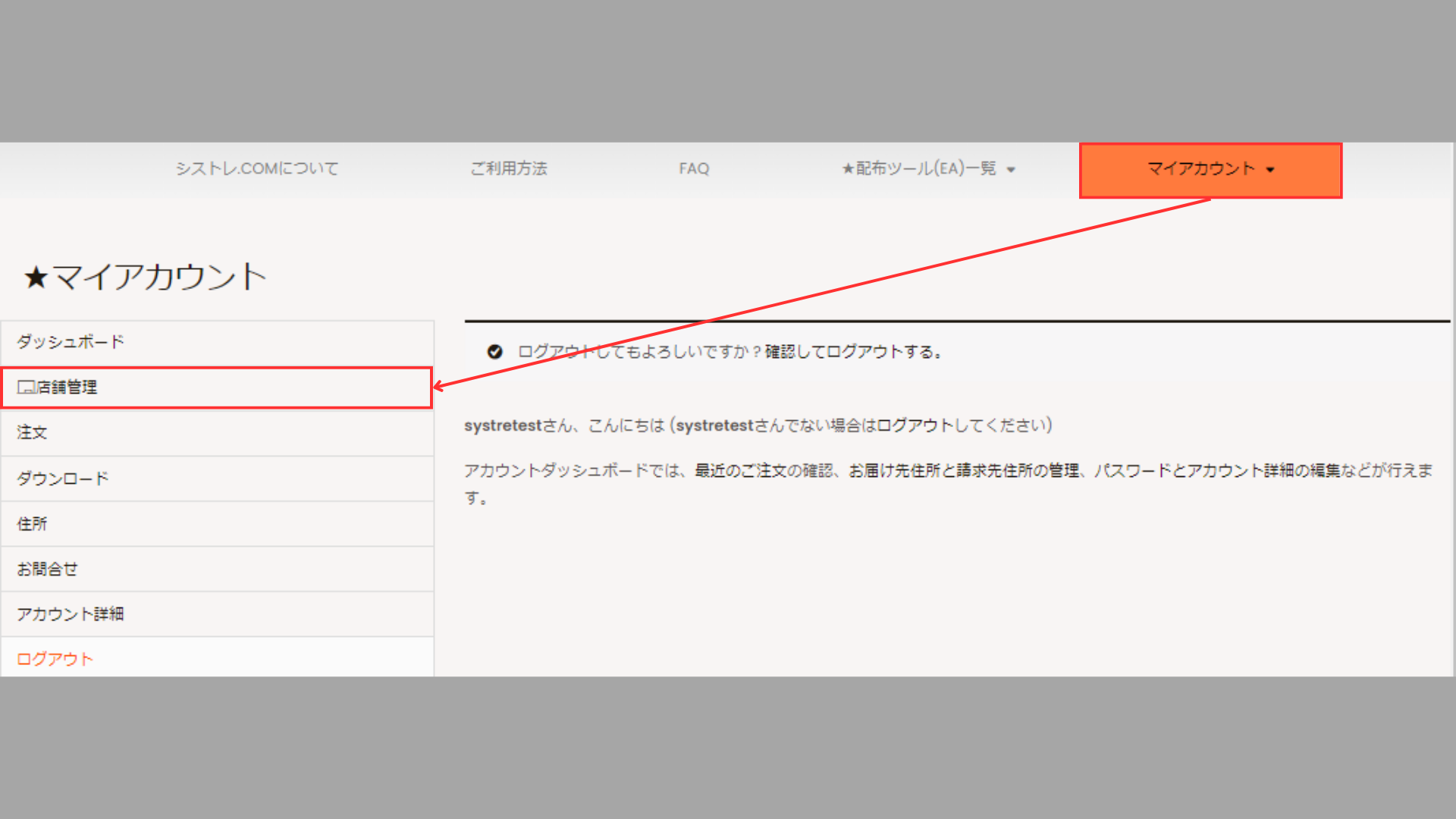This screenshot has height=819, width=1456.
Task: Expand the 配布ツール(EA)一覧 dropdown arrow
Action: click(x=1011, y=170)
